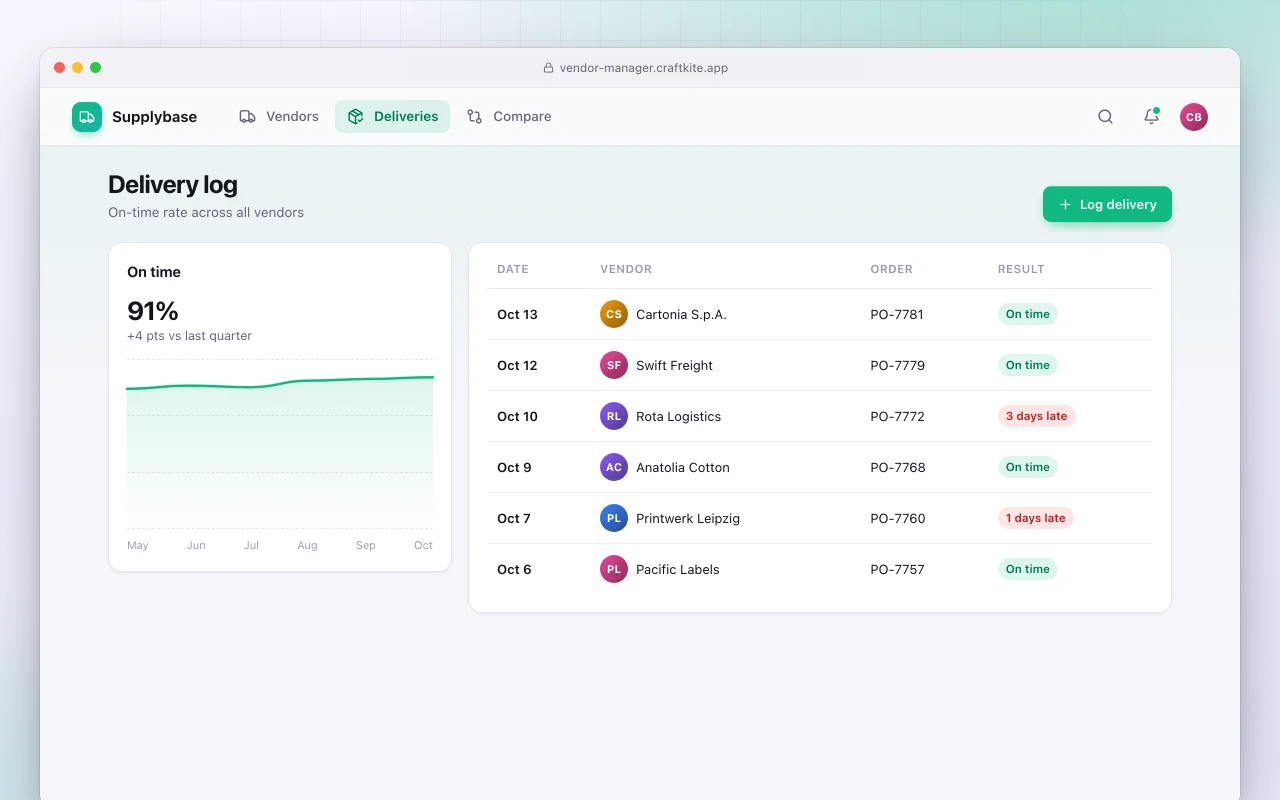Open the CB user avatar
This screenshot has width=1280, height=800.
[x=1194, y=117]
